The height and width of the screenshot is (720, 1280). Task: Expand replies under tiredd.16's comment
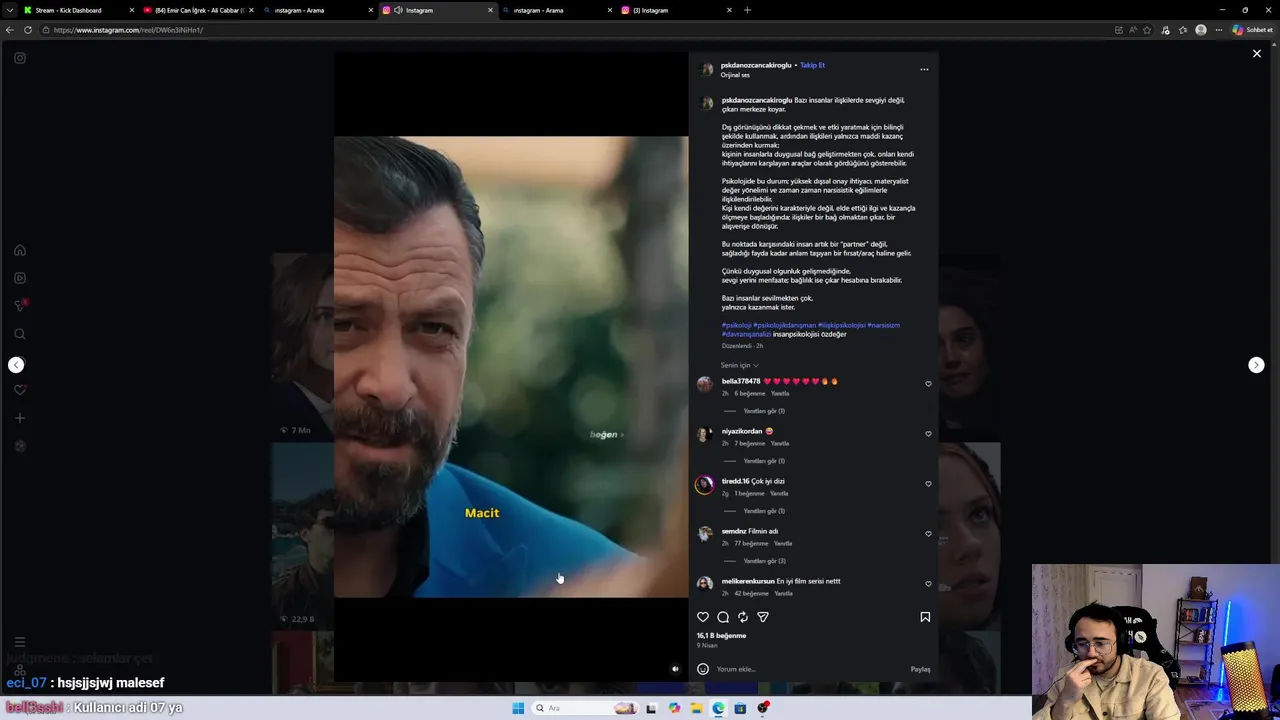pyautogui.click(x=764, y=511)
